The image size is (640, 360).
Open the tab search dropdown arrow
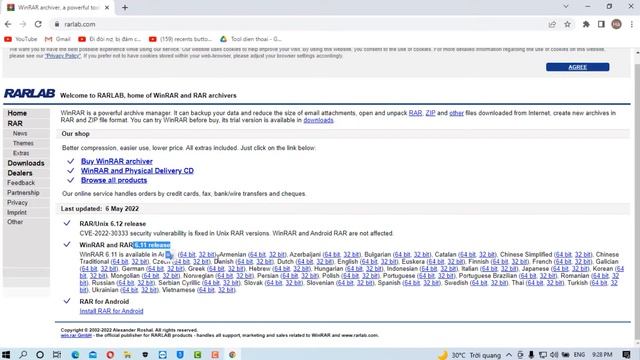[x=566, y=7]
